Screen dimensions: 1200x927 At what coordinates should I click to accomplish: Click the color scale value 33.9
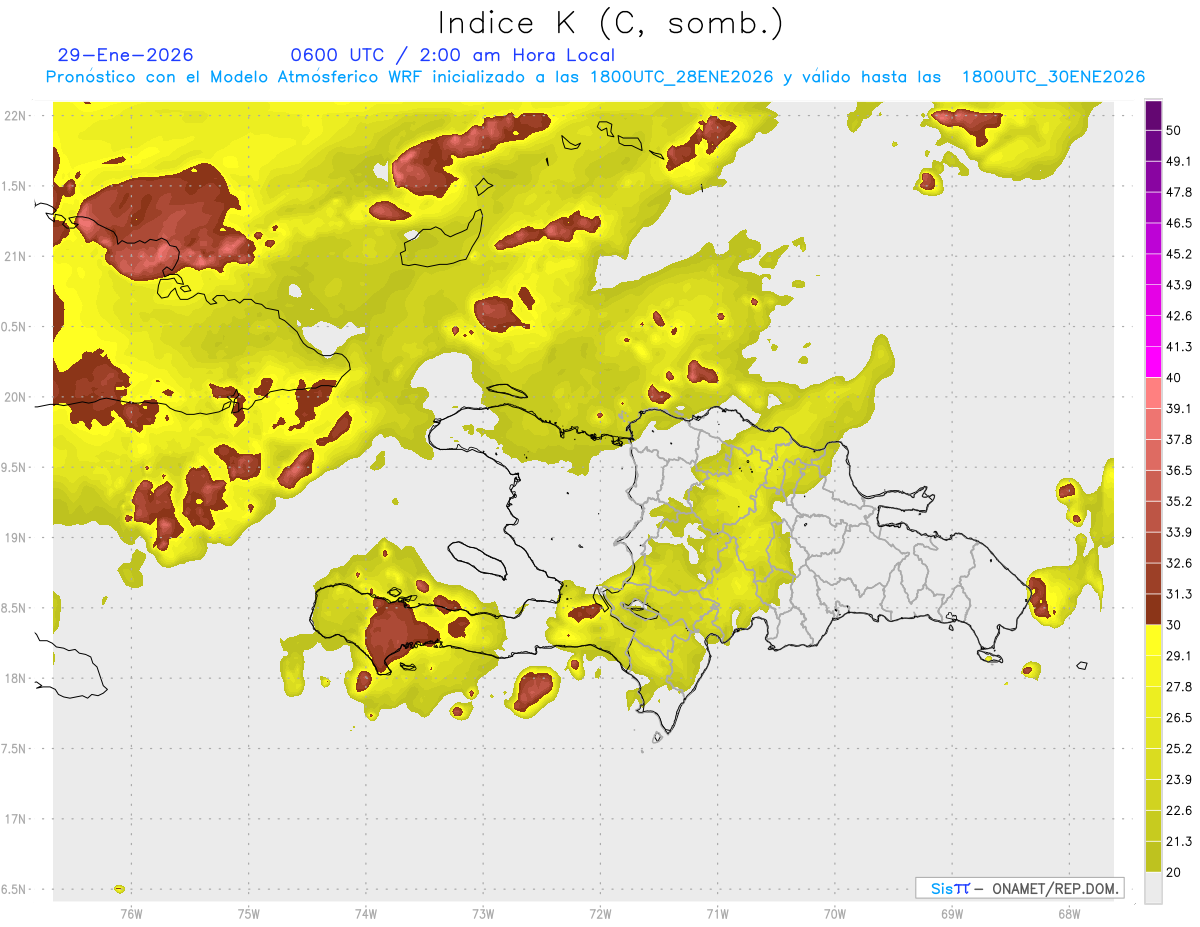1179,532
